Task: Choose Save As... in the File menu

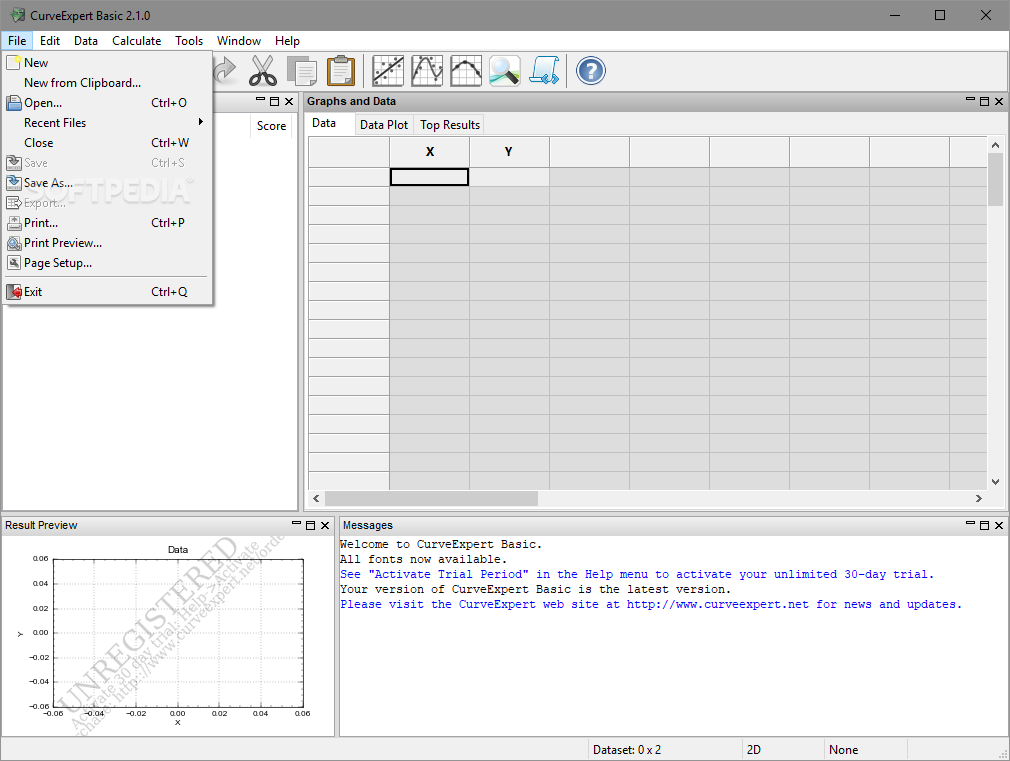Action: 107,182
